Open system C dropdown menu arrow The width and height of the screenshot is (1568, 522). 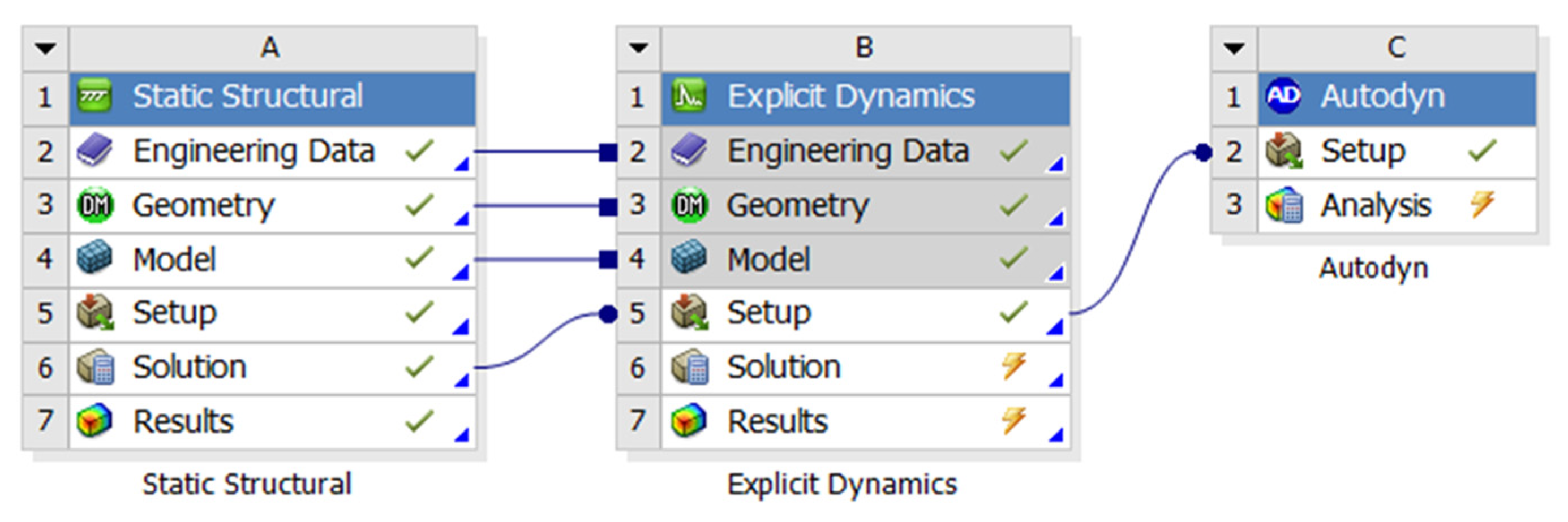tap(1234, 48)
